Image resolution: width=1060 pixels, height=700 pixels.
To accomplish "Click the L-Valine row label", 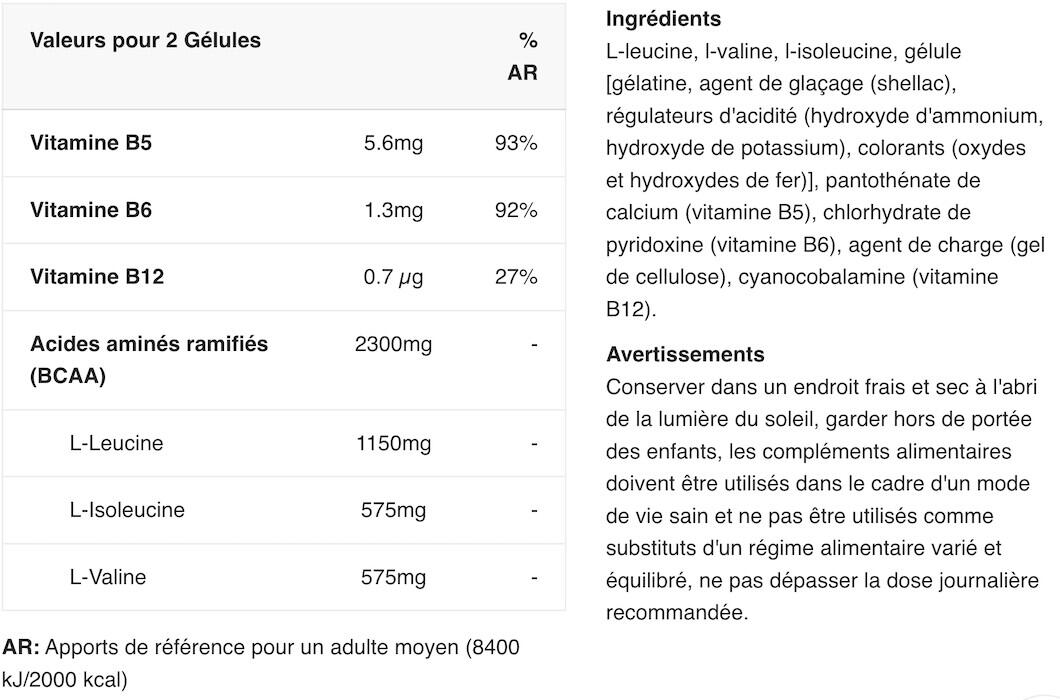I will point(107,577).
